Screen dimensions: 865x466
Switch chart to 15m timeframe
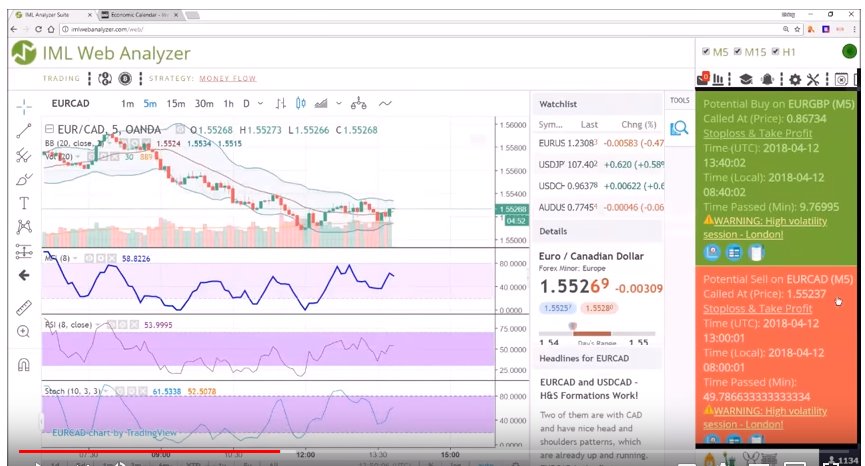176,103
